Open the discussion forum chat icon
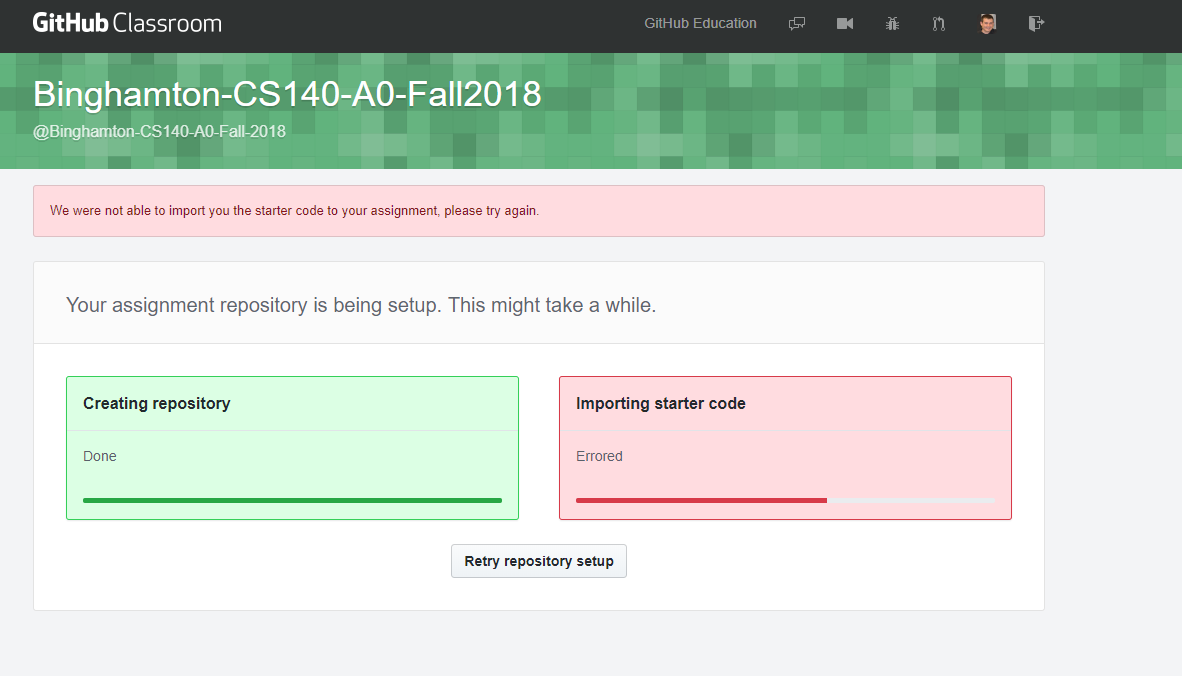Screen dimensions: 1182x676 [x=797, y=23]
